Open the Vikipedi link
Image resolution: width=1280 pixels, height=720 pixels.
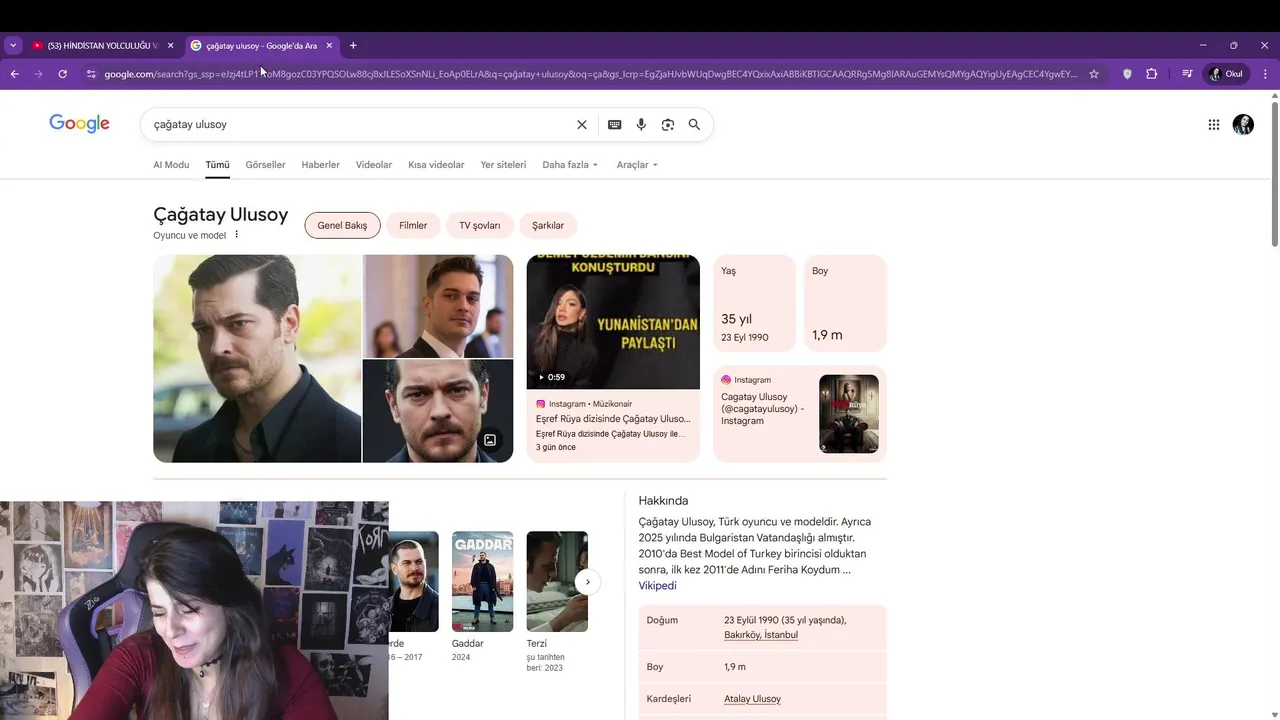pyautogui.click(x=657, y=586)
